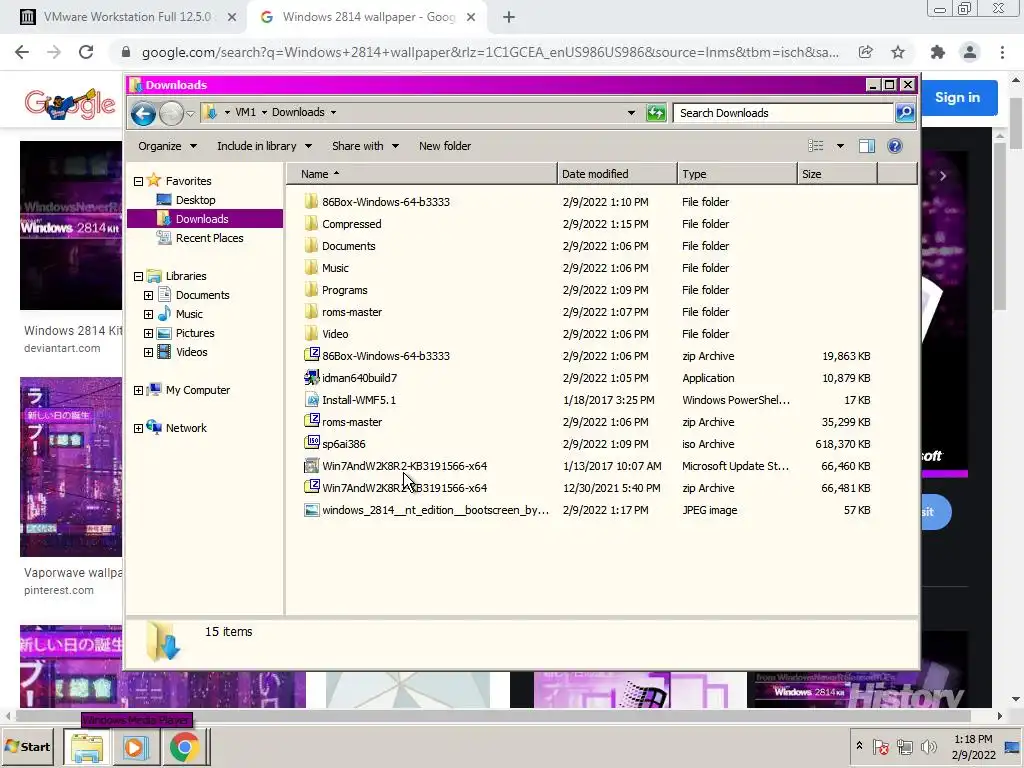Sort by the Size column header
This screenshot has height=768, width=1024.
point(837,174)
